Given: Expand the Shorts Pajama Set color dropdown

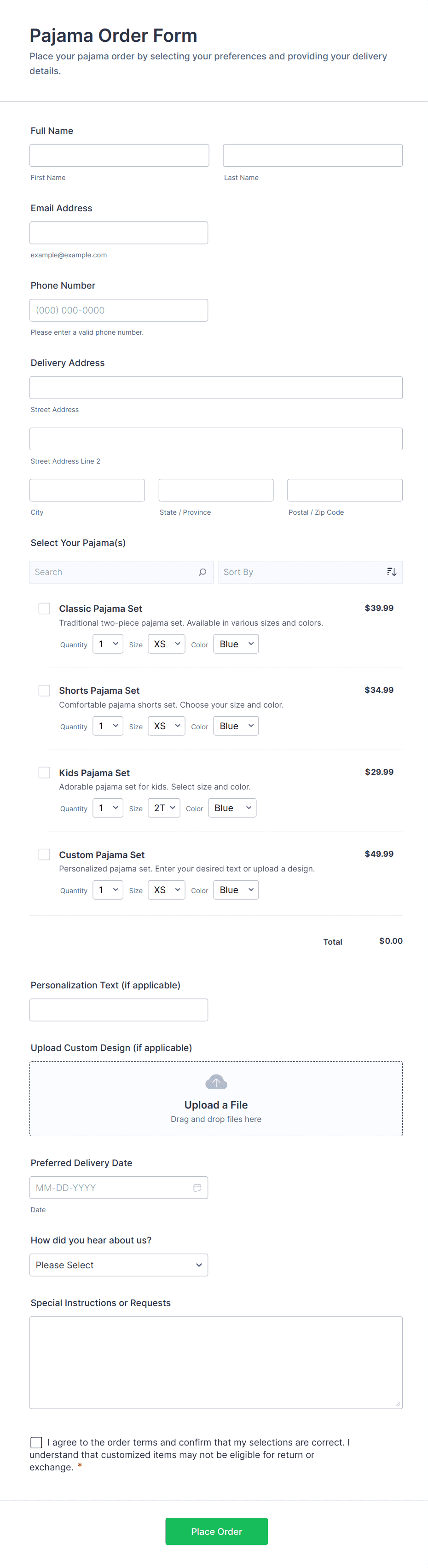Looking at the screenshot, I should coord(236,726).
